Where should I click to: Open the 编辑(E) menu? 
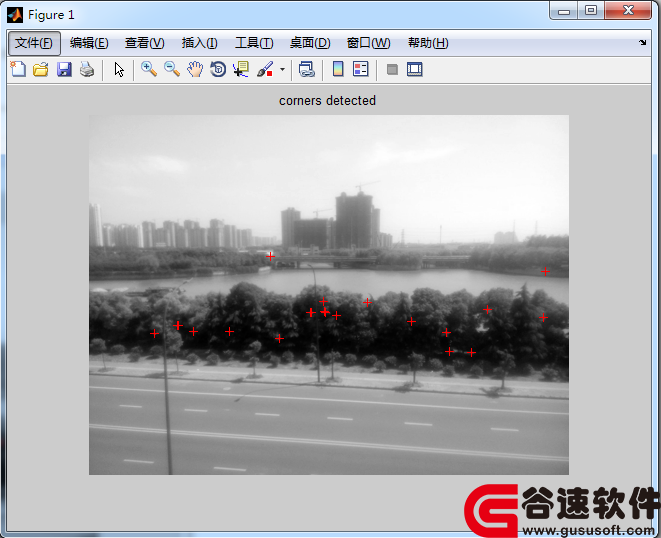[x=89, y=43]
